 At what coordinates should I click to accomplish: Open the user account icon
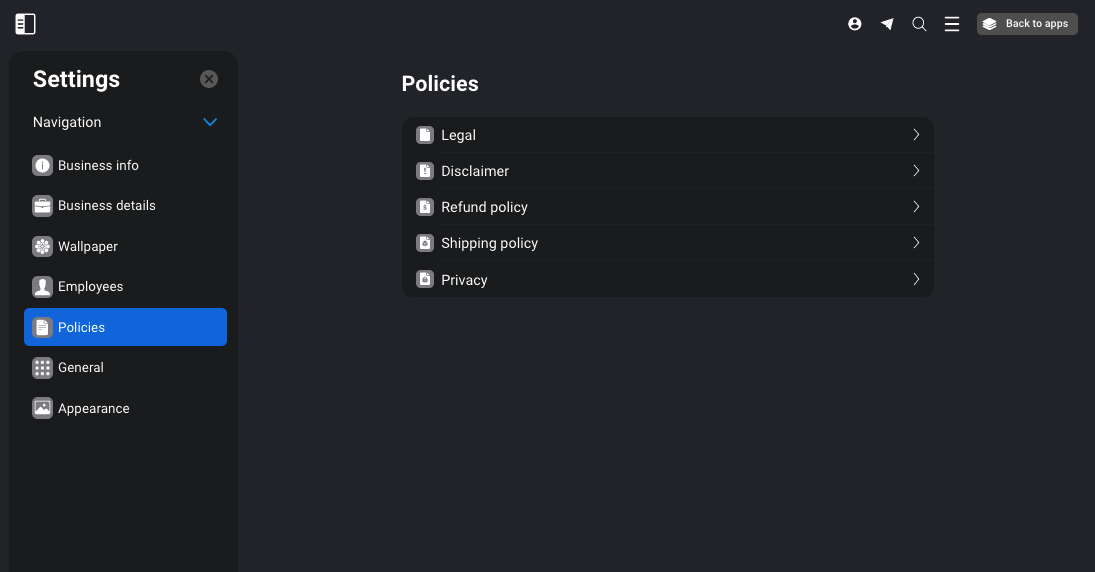tap(855, 24)
